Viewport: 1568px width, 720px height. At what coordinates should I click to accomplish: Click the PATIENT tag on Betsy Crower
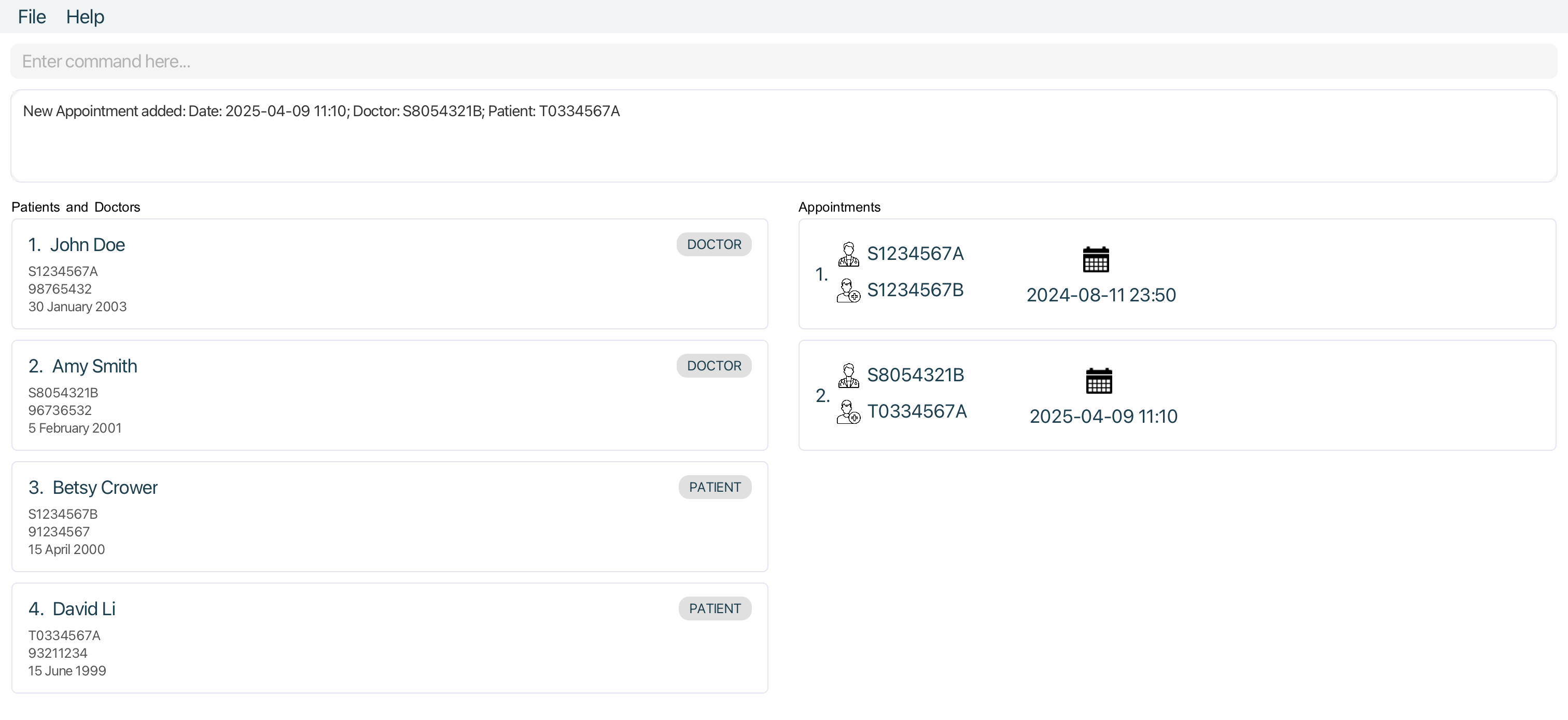(x=715, y=487)
